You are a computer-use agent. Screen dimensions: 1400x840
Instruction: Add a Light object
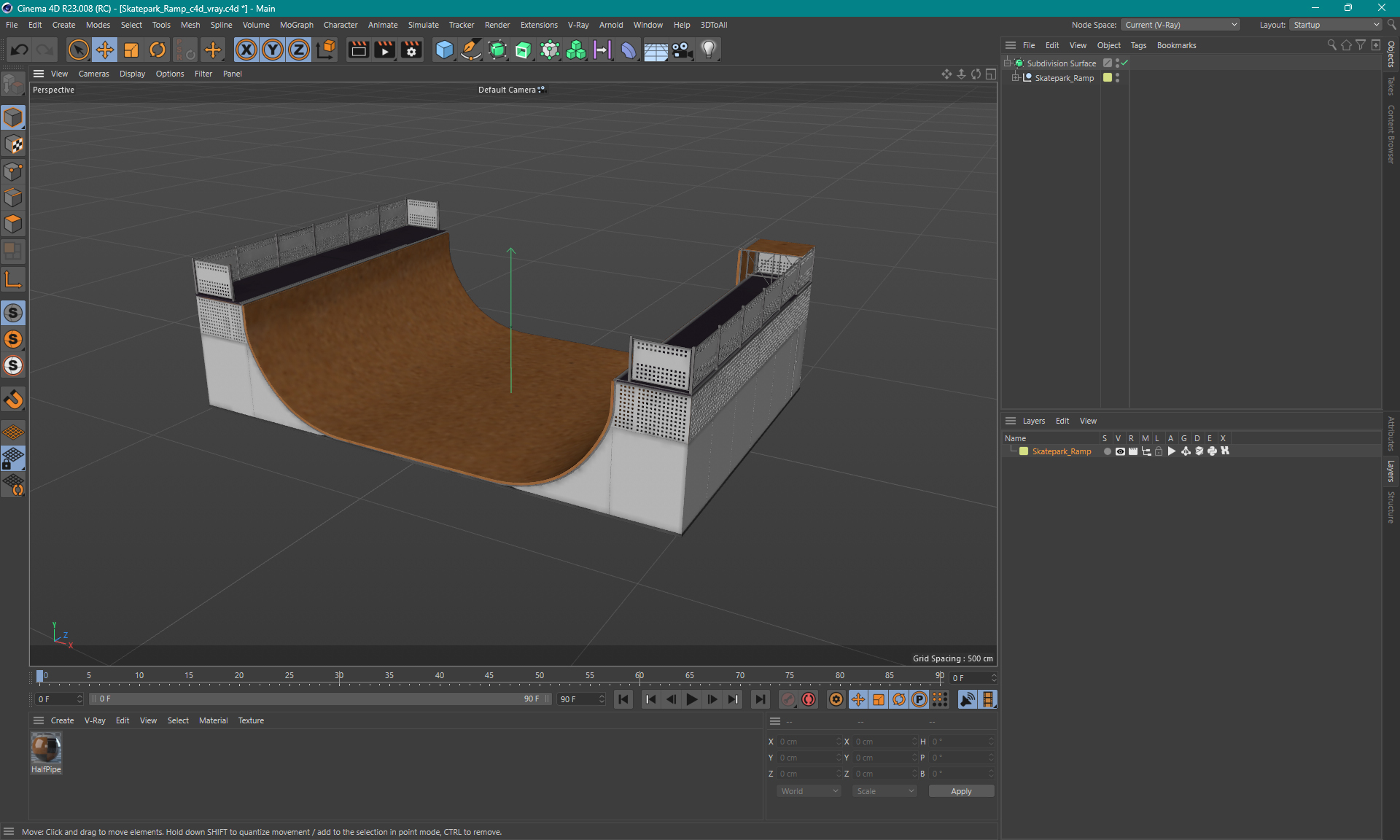[709, 50]
